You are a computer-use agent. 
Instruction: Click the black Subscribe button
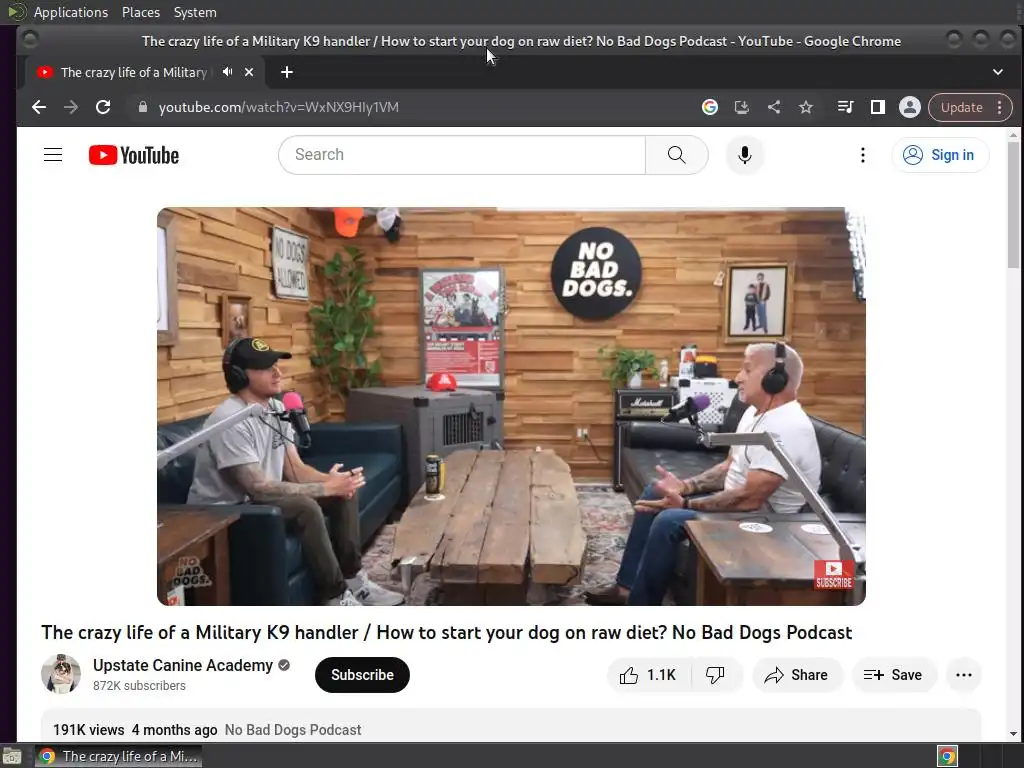point(362,675)
